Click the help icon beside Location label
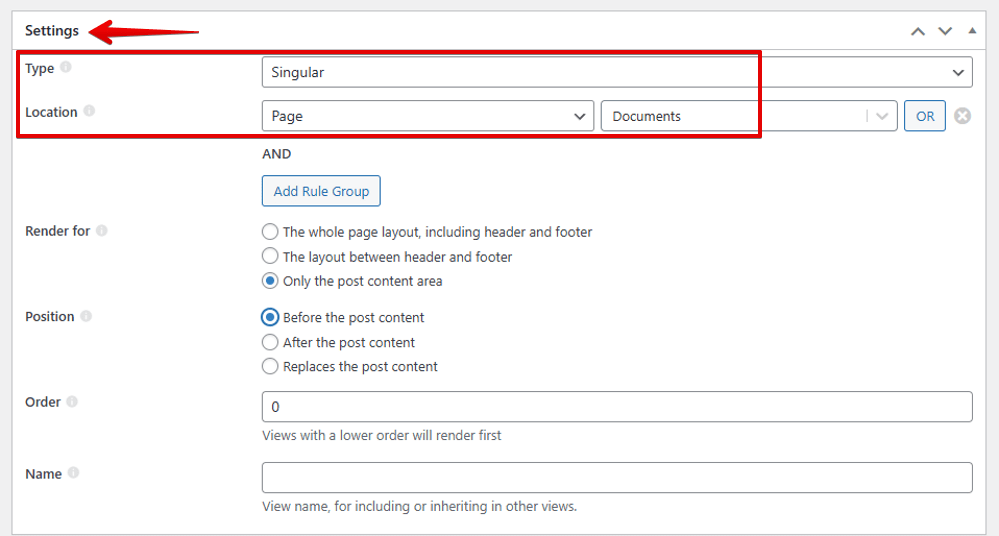This screenshot has height=536, width=999. (x=89, y=111)
